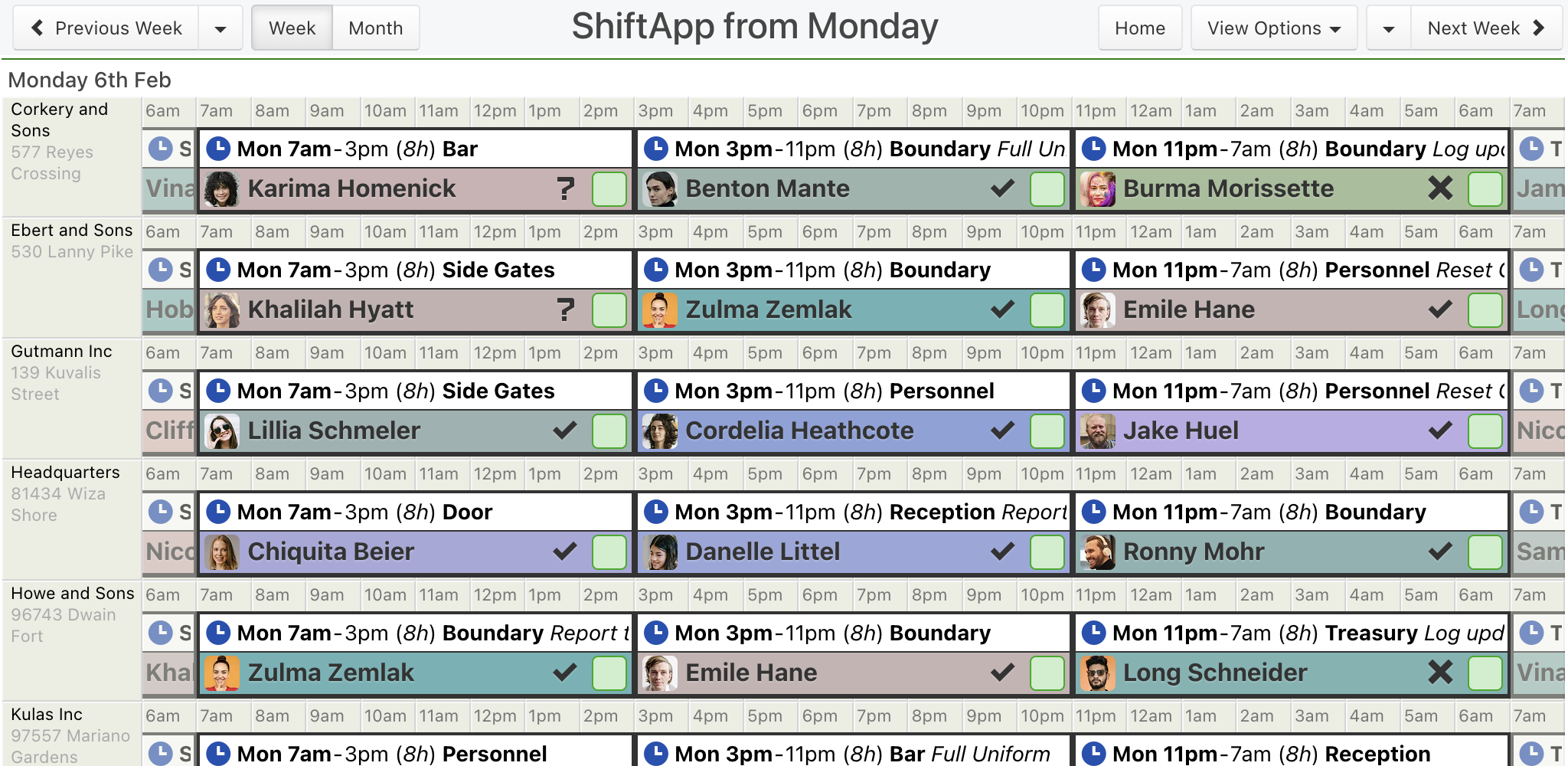Click the checkmark status on Benton Mante's shift
1568x766 pixels.
[1002, 189]
